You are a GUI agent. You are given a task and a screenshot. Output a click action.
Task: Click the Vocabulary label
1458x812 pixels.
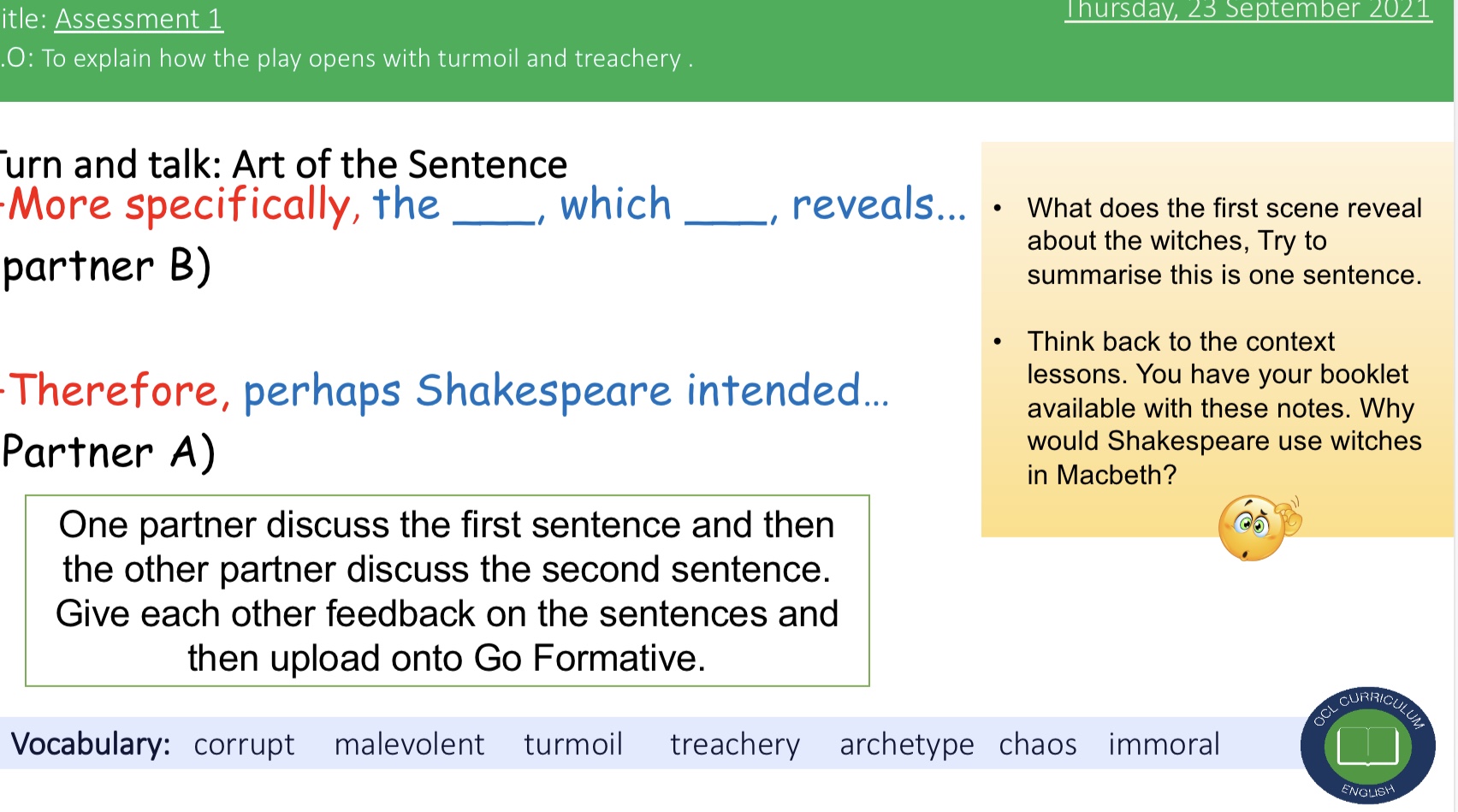pyautogui.click(x=91, y=744)
